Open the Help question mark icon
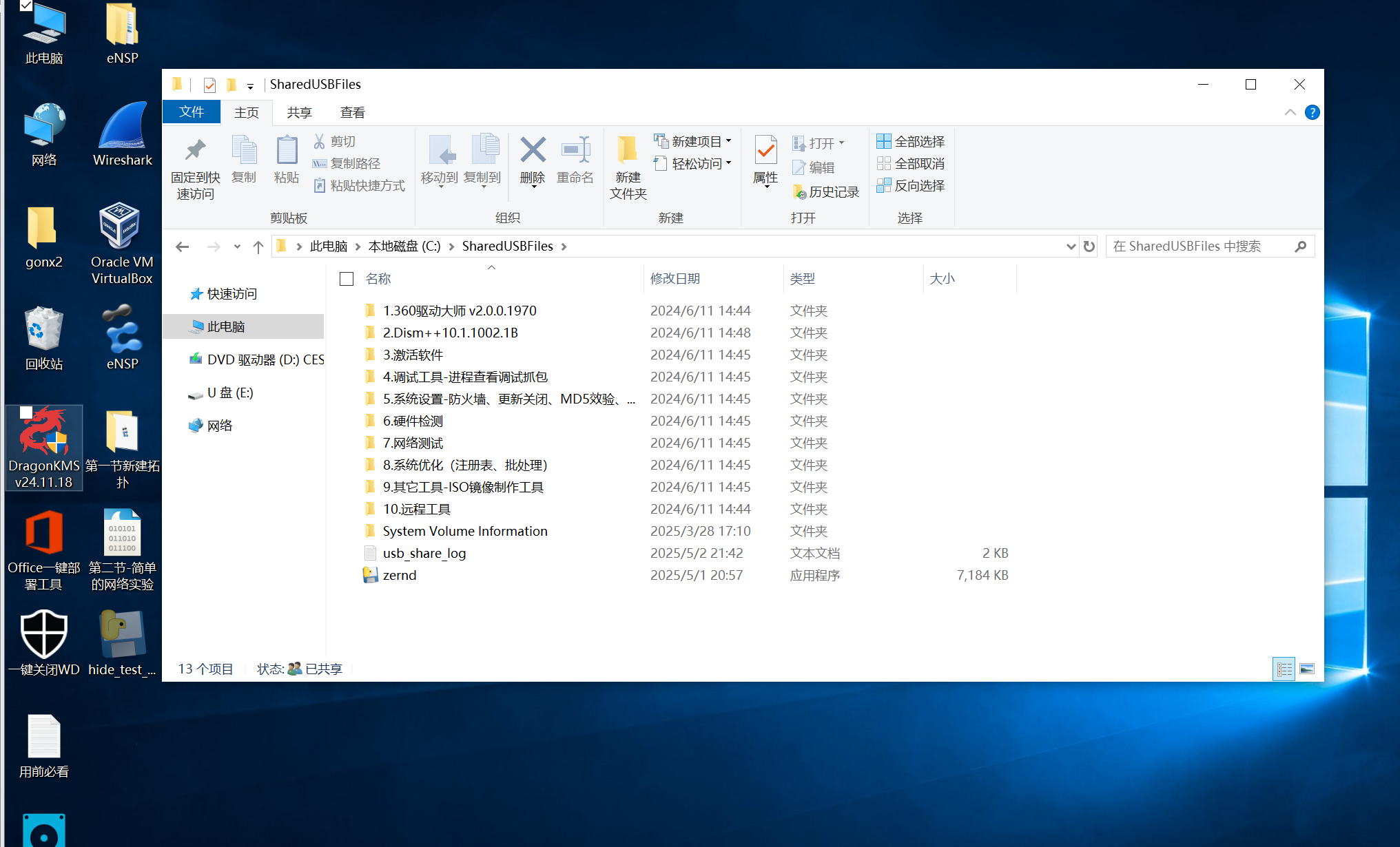The width and height of the screenshot is (1400, 847). coord(1312,112)
